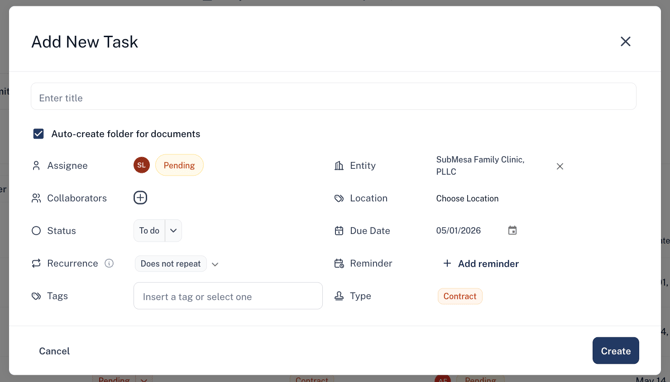The width and height of the screenshot is (670, 382).
Task: Click the Contract type badge
Action: tap(460, 296)
